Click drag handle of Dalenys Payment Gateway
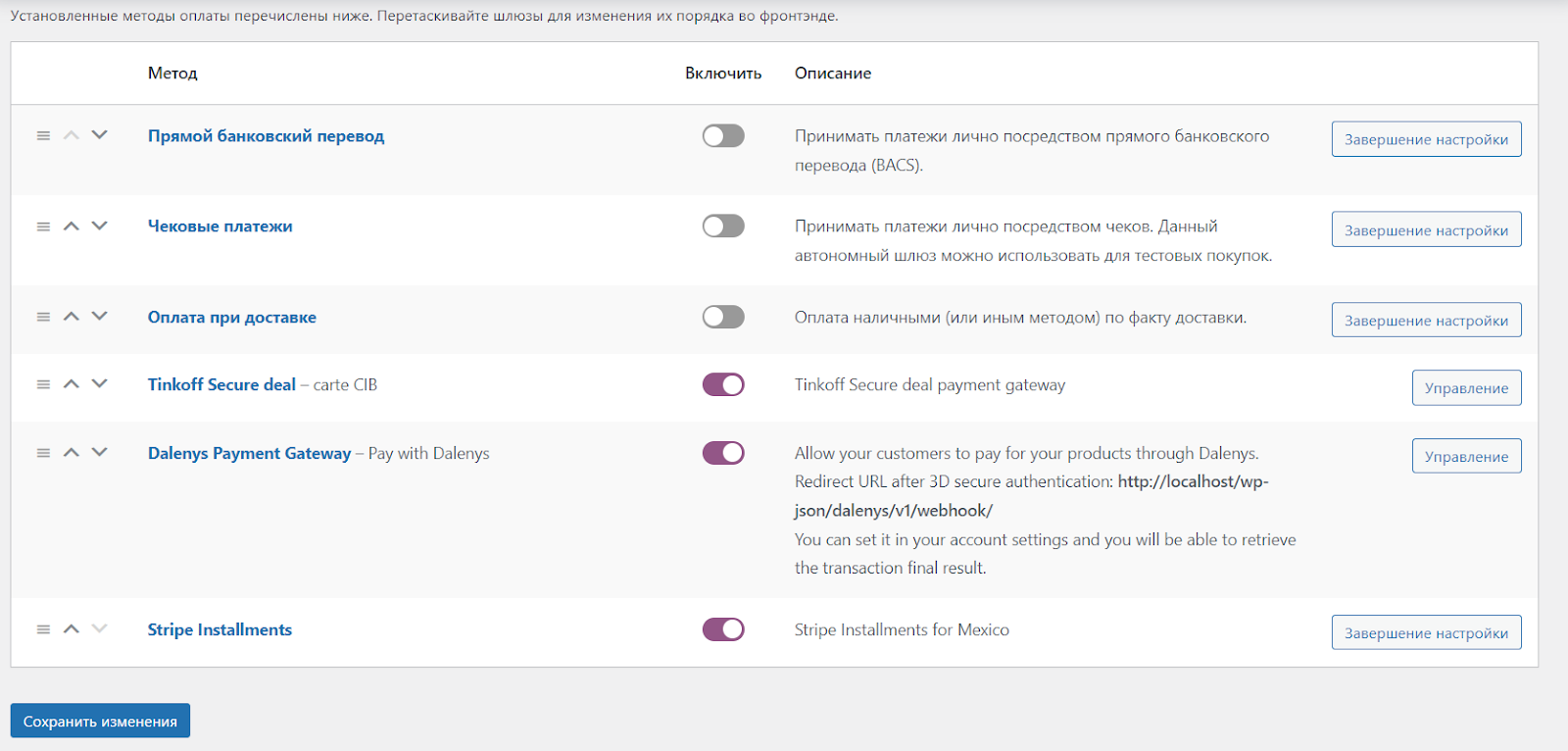 click(43, 453)
